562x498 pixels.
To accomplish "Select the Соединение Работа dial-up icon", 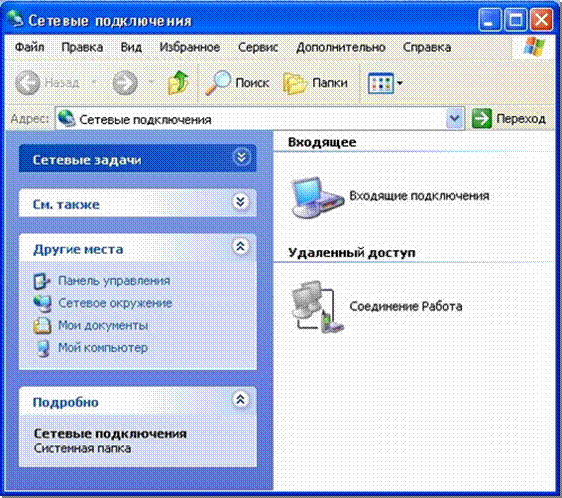I will click(x=318, y=307).
